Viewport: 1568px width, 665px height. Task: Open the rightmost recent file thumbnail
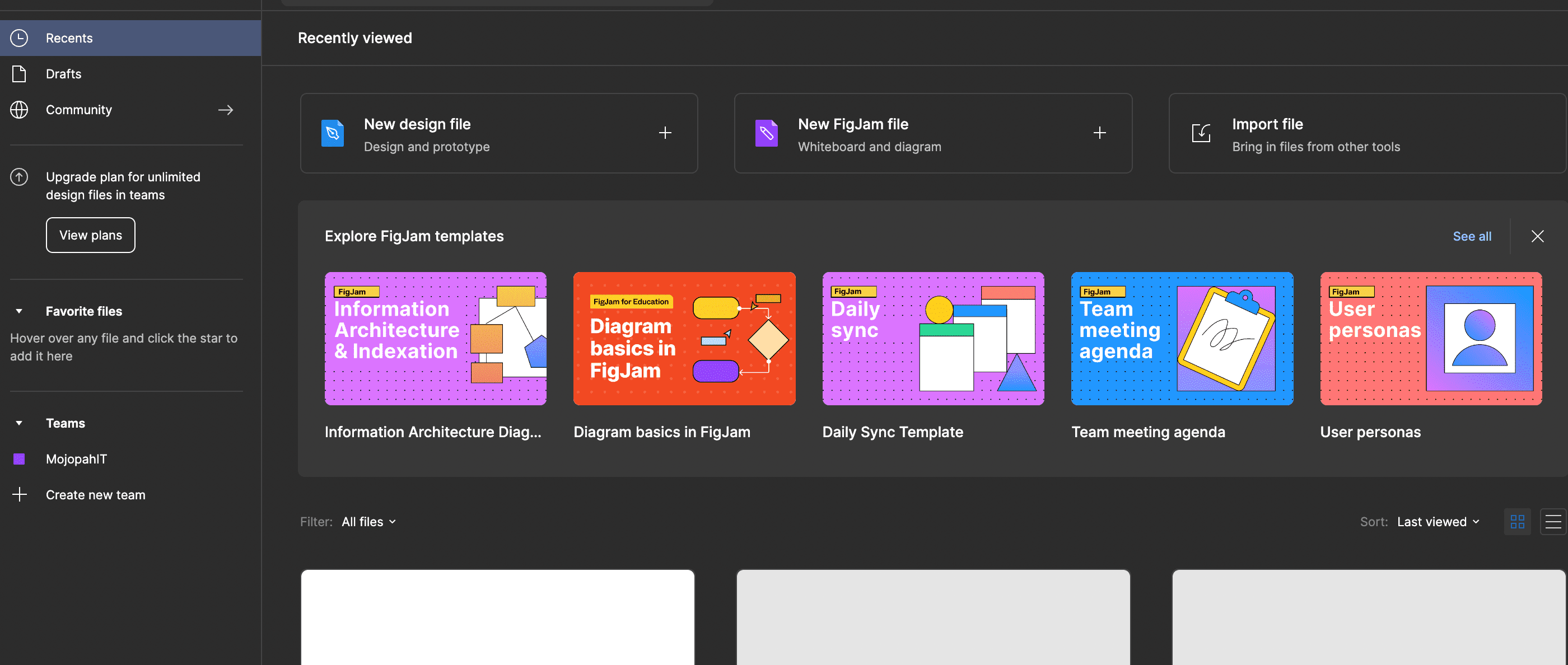[x=1369, y=617]
